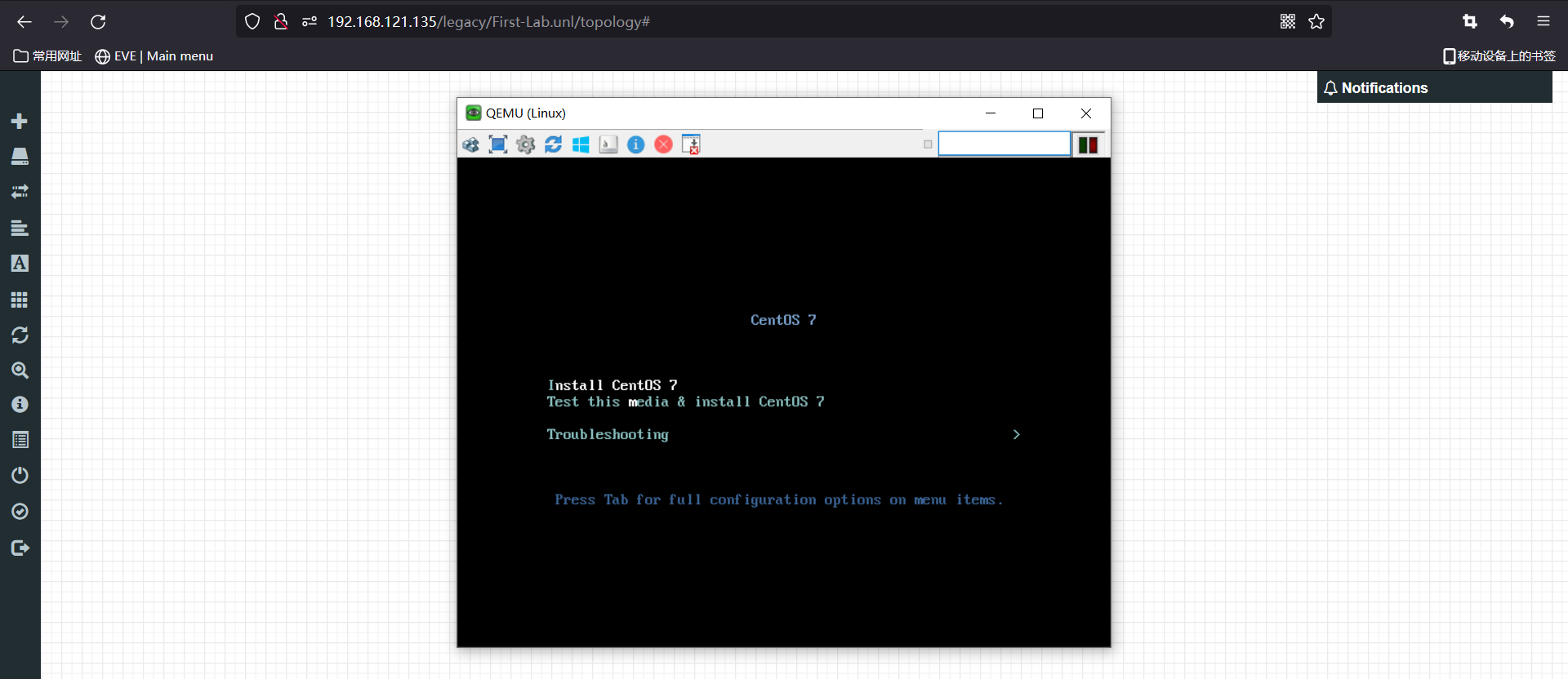Click the text input field in QEMU toolbar

point(1004,144)
